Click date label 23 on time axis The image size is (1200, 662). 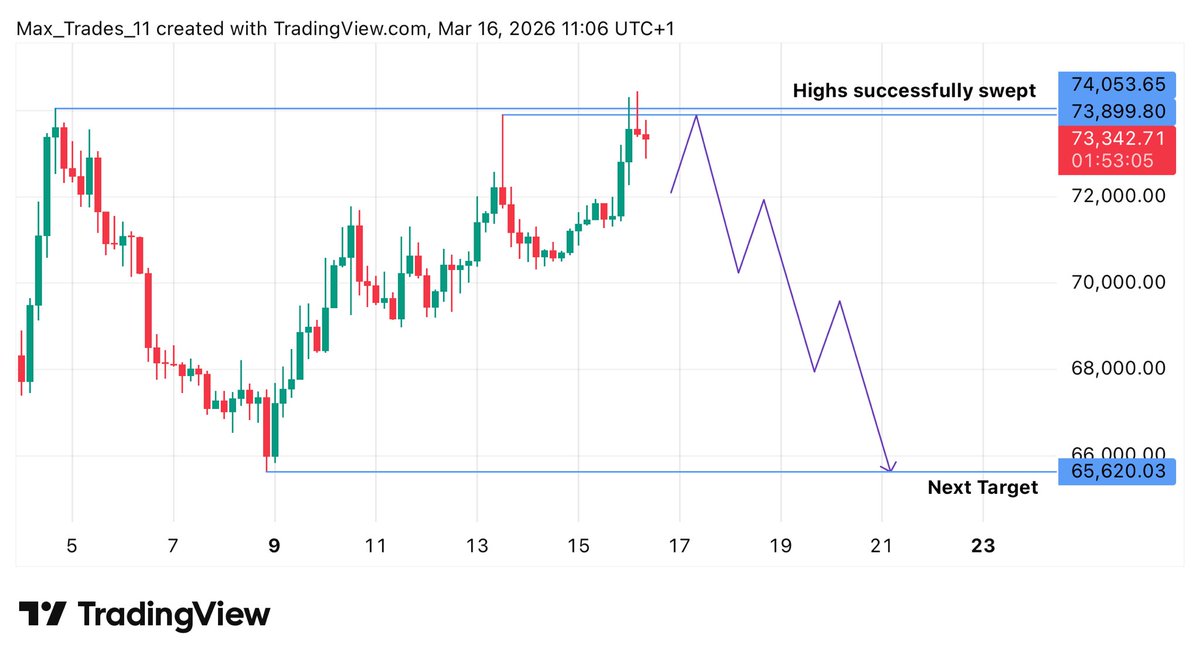click(x=982, y=547)
